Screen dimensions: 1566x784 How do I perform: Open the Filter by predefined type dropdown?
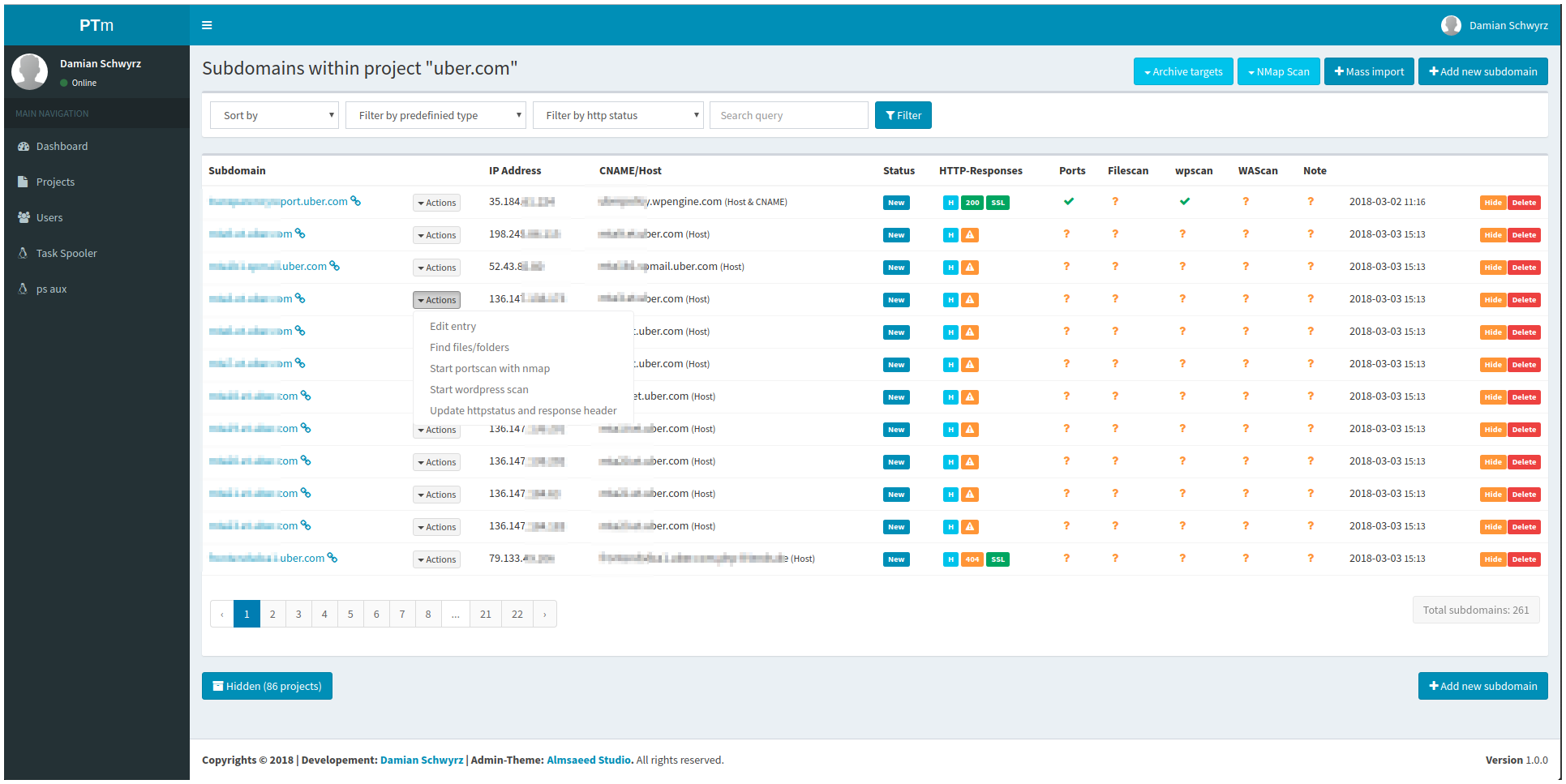point(435,116)
